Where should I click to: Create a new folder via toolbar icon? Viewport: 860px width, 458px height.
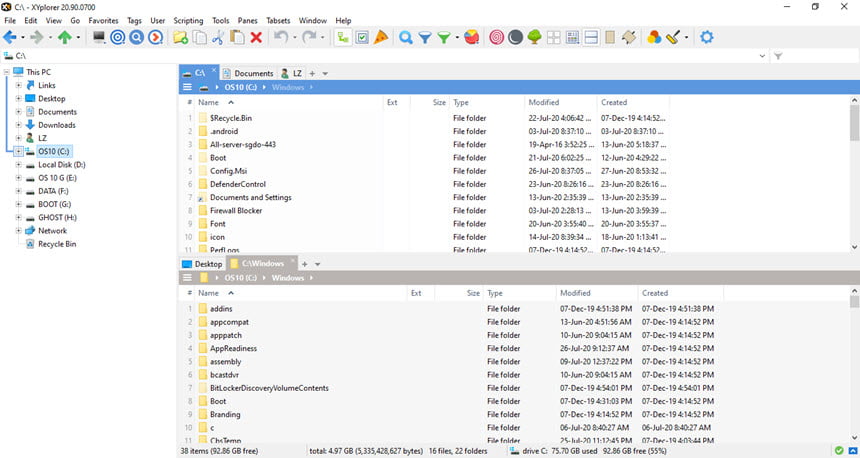coord(180,37)
